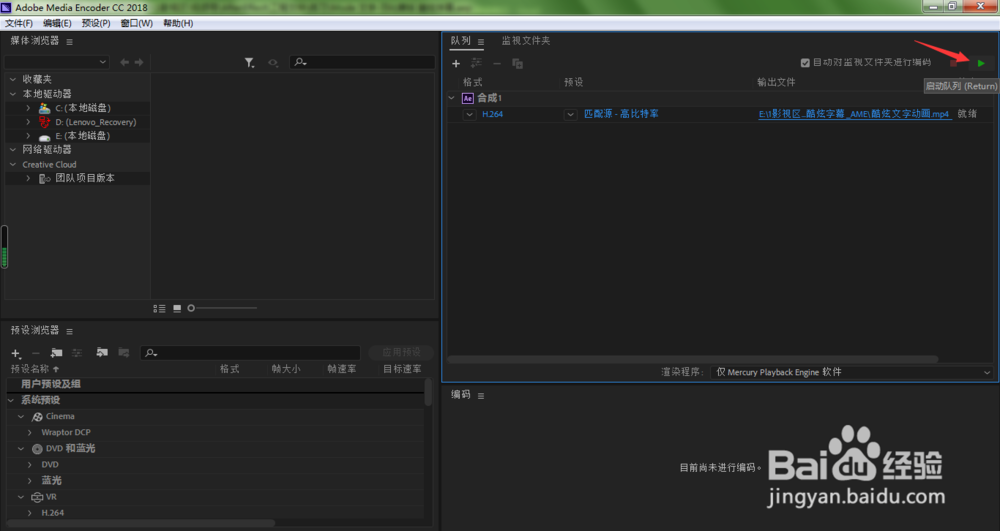Collapse the 合成1 queue item
Screen dimensions: 1000x531
click(x=452, y=98)
